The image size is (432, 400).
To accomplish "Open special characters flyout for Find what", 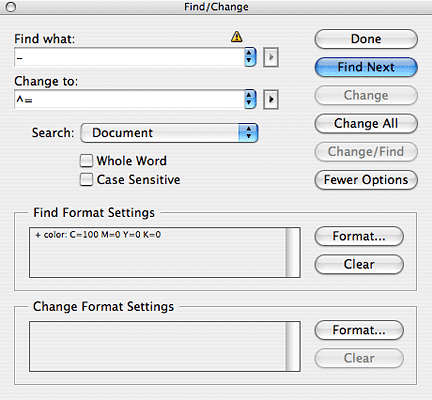I will click(x=271, y=57).
